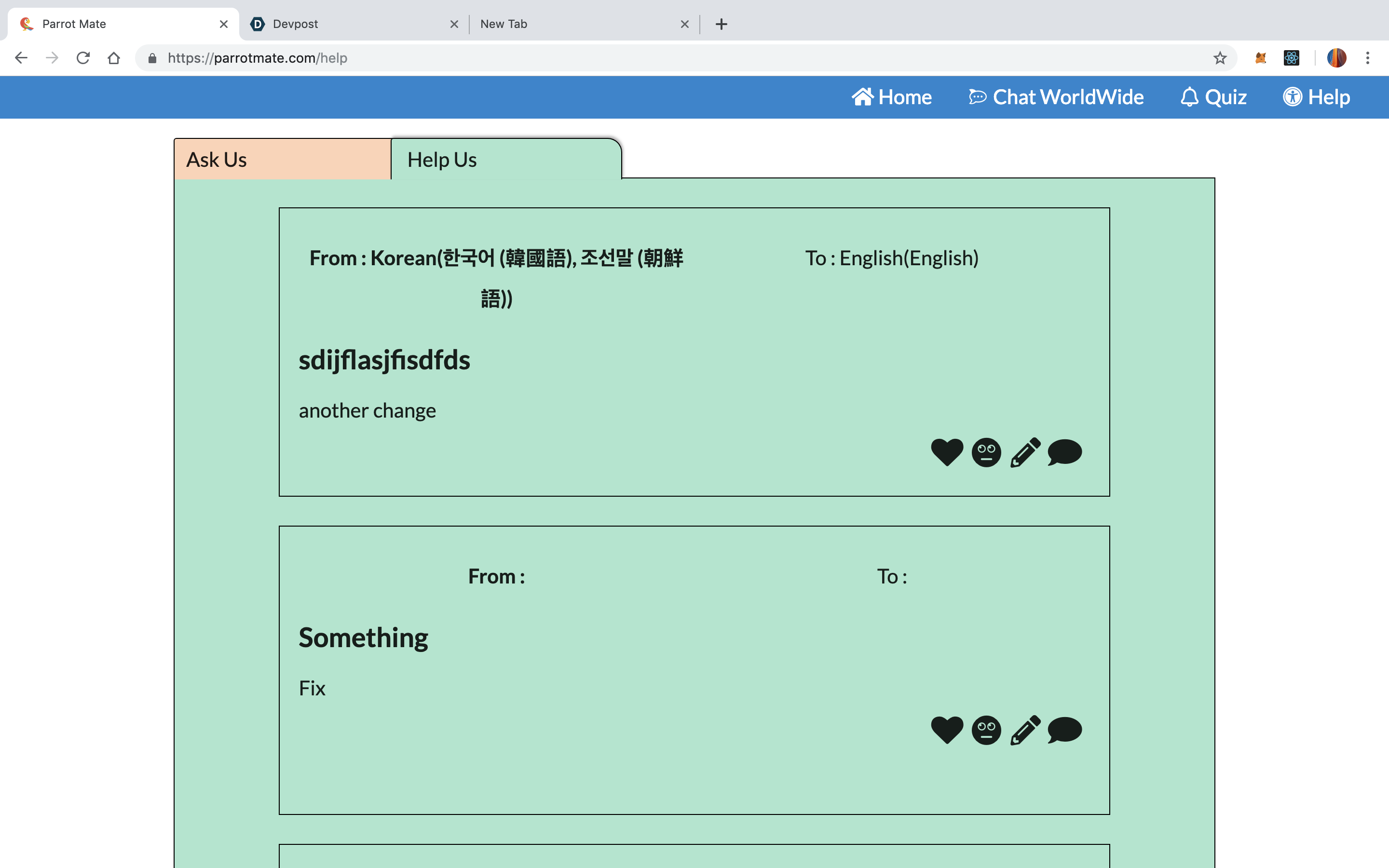This screenshot has width=1389, height=868.
Task: Click the rolling-eyes face icon on Something post
Action: click(x=986, y=730)
